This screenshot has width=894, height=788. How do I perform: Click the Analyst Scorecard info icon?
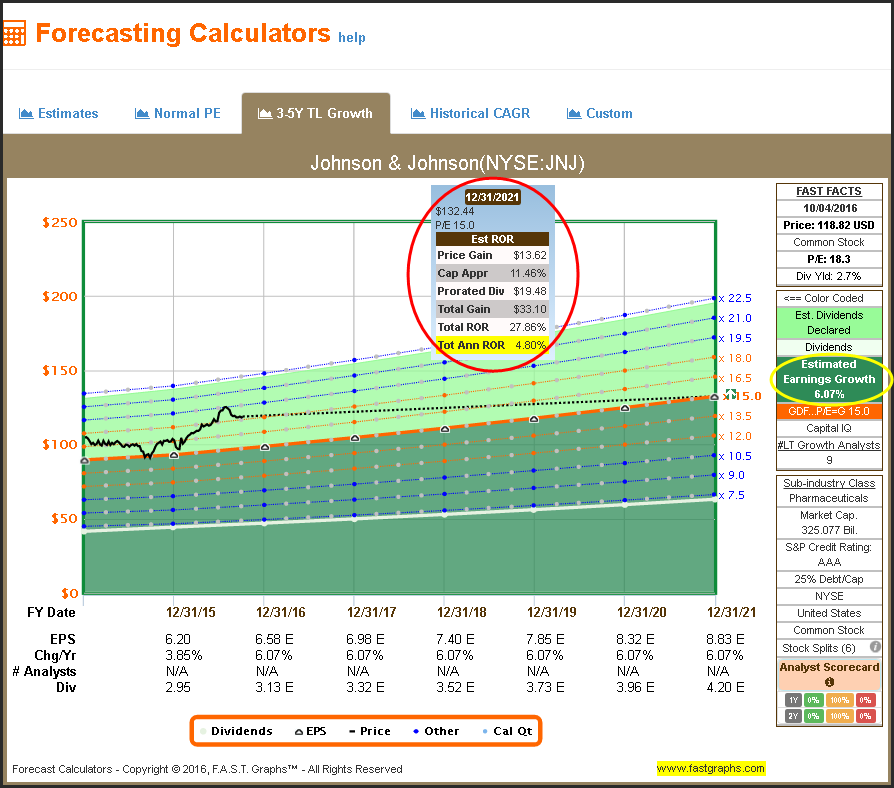click(829, 684)
